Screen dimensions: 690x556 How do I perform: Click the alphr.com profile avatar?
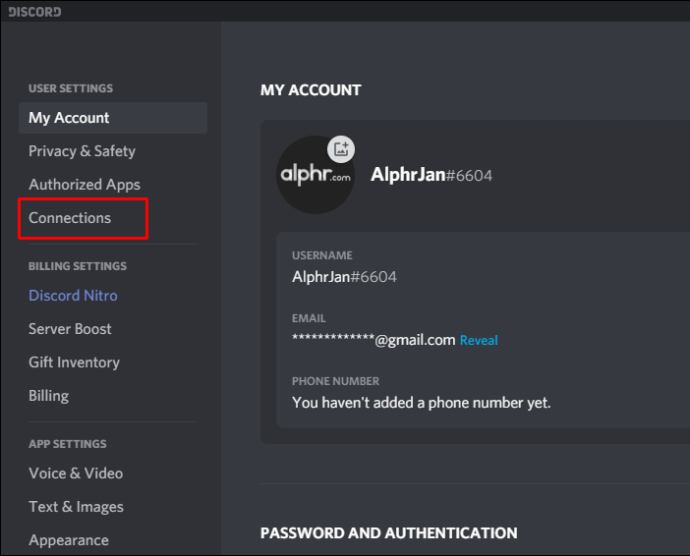[x=315, y=175]
